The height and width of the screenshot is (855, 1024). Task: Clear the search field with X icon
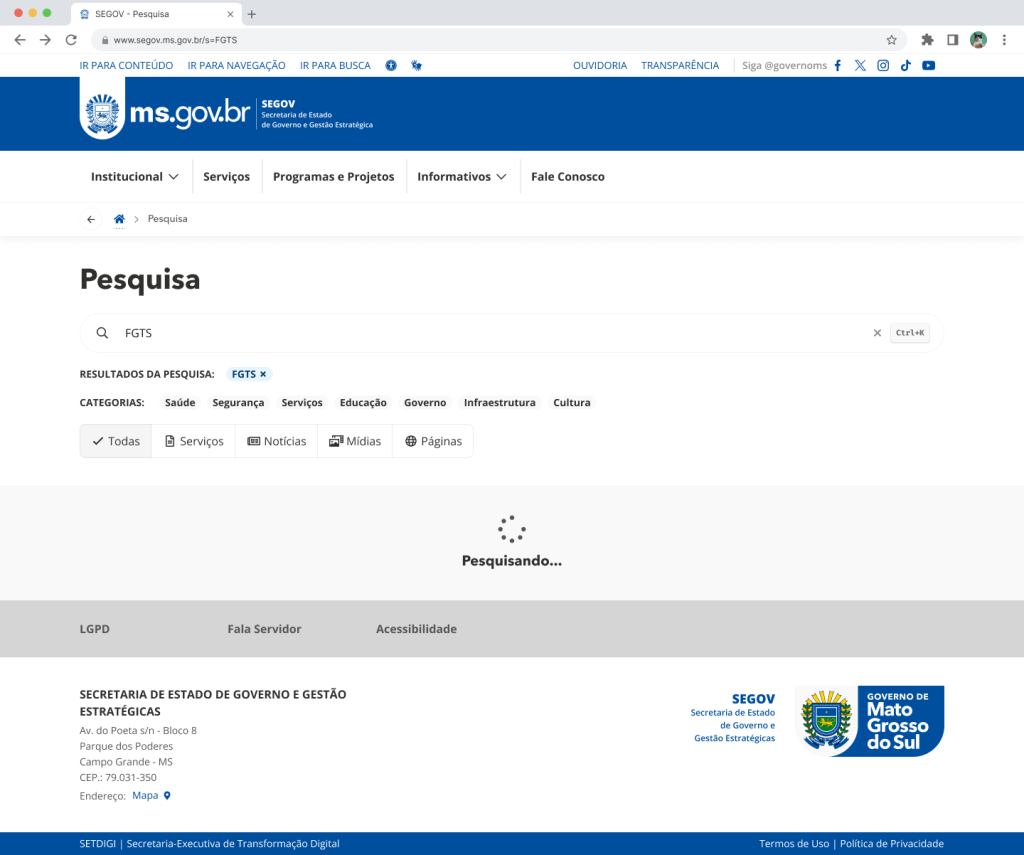click(x=877, y=333)
